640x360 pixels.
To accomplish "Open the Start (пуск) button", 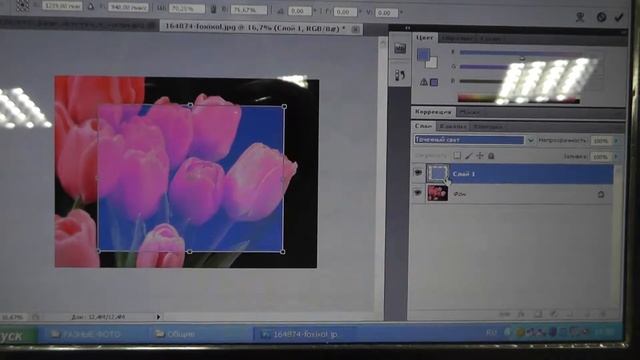I will pos(17,336).
